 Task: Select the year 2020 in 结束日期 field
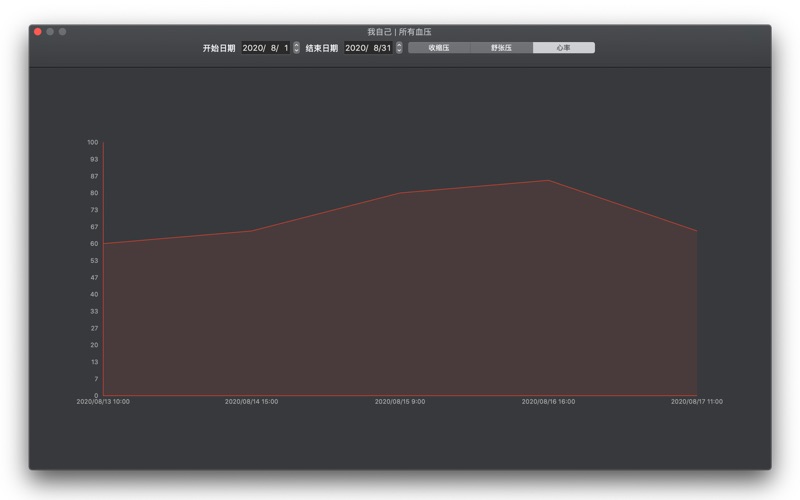click(x=356, y=48)
